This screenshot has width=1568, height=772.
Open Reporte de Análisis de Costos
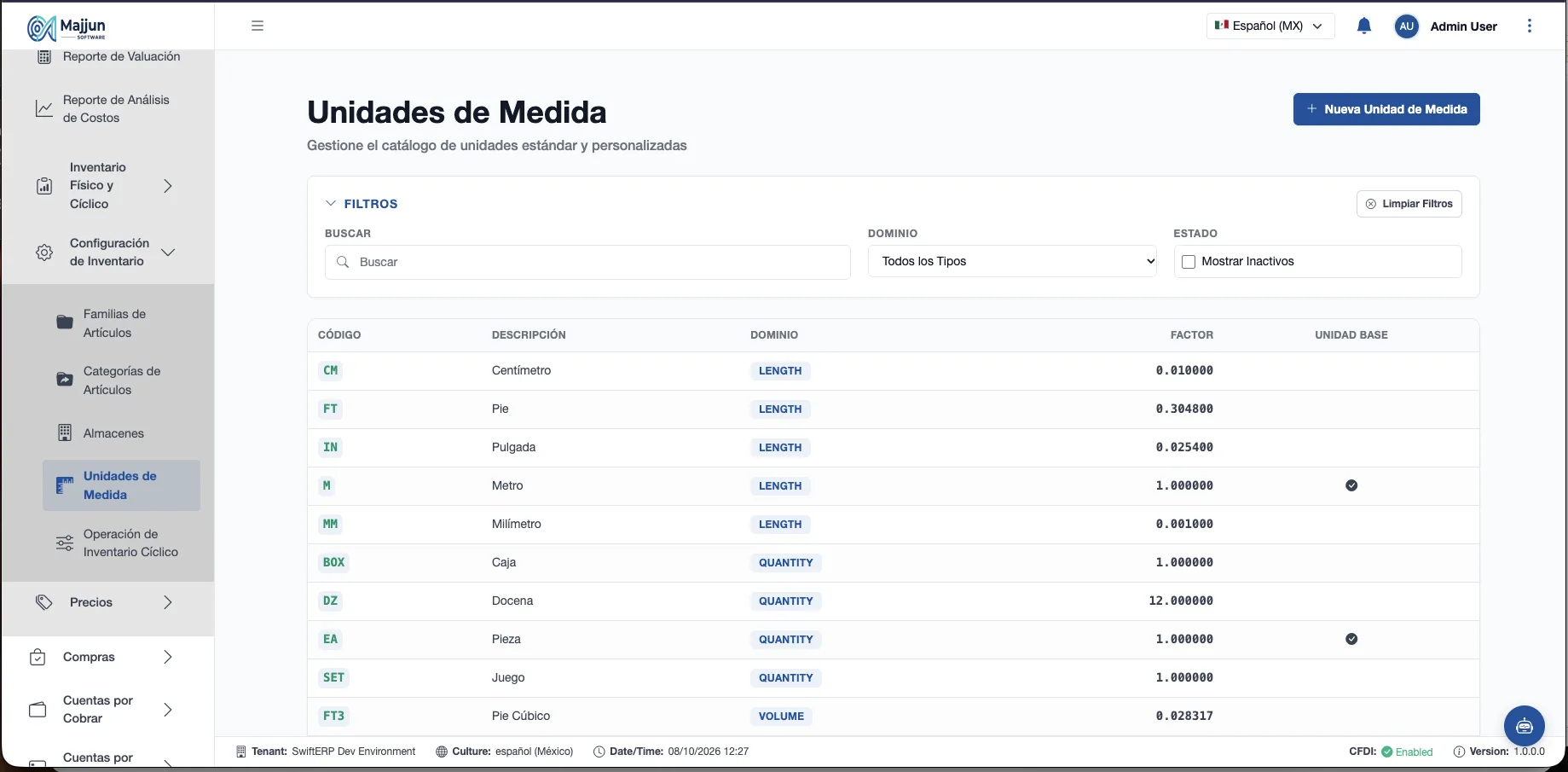click(116, 108)
